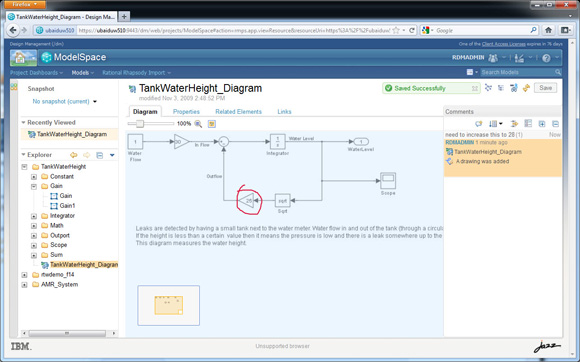Image resolution: width=580 pixels, height=362 pixels.
Task: Click the yellow link arrows icon near Save
Action: point(526,88)
